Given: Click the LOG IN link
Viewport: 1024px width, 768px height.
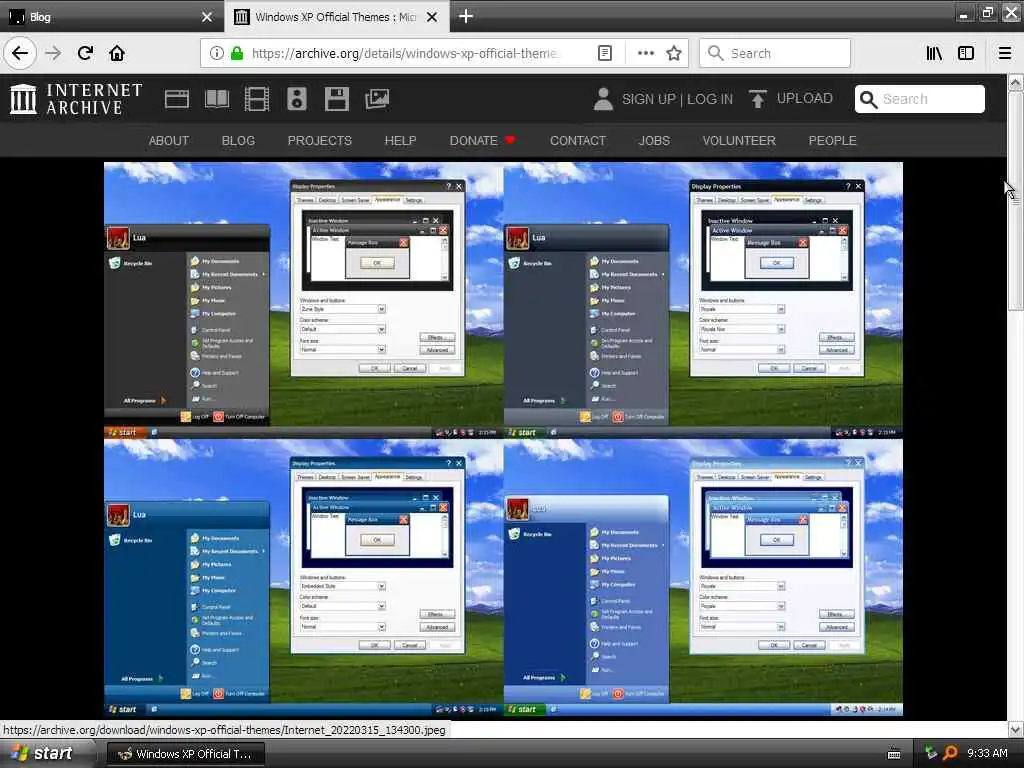Looking at the screenshot, I should [710, 99].
